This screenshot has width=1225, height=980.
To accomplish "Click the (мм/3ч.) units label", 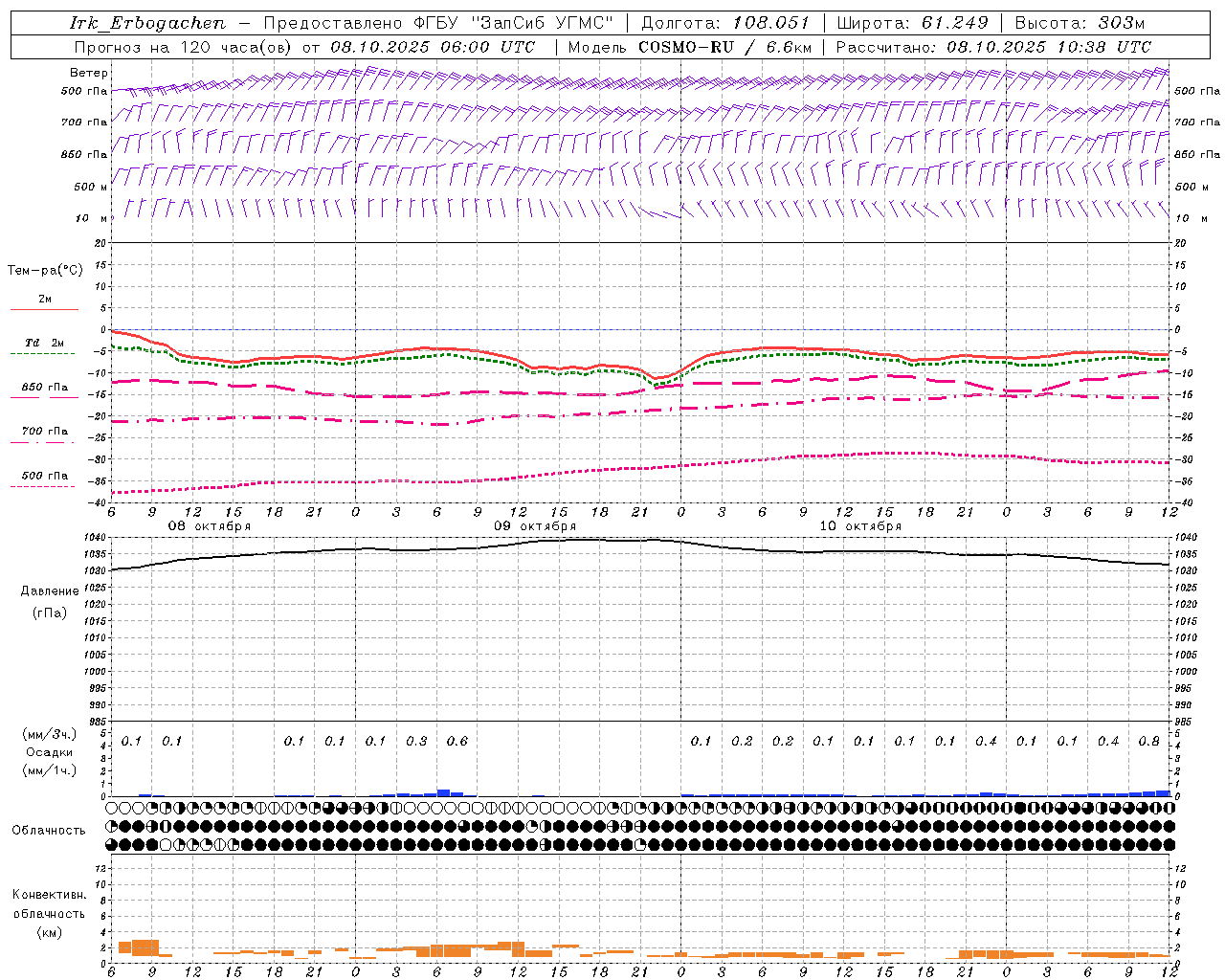I will point(49,734).
